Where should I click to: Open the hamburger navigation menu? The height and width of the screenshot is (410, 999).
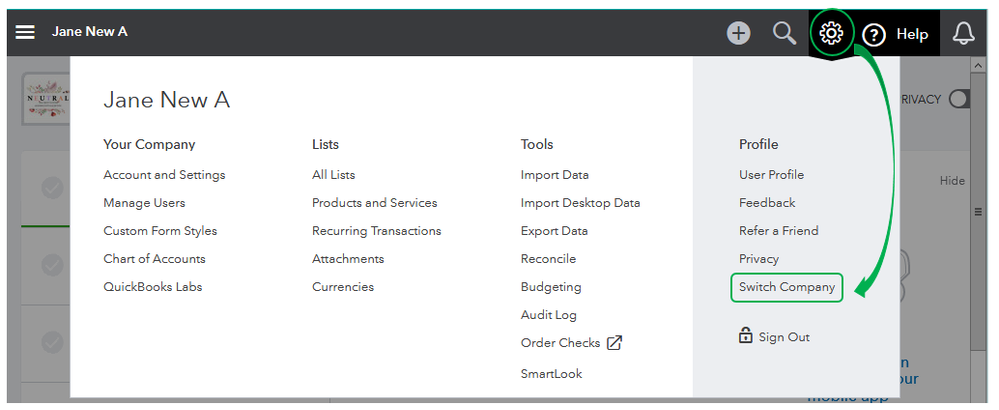tap(25, 33)
